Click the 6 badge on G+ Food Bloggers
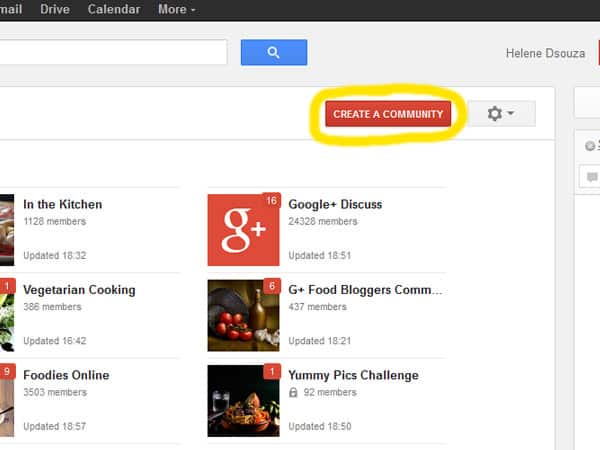The width and height of the screenshot is (600, 450). [x=272, y=286]
